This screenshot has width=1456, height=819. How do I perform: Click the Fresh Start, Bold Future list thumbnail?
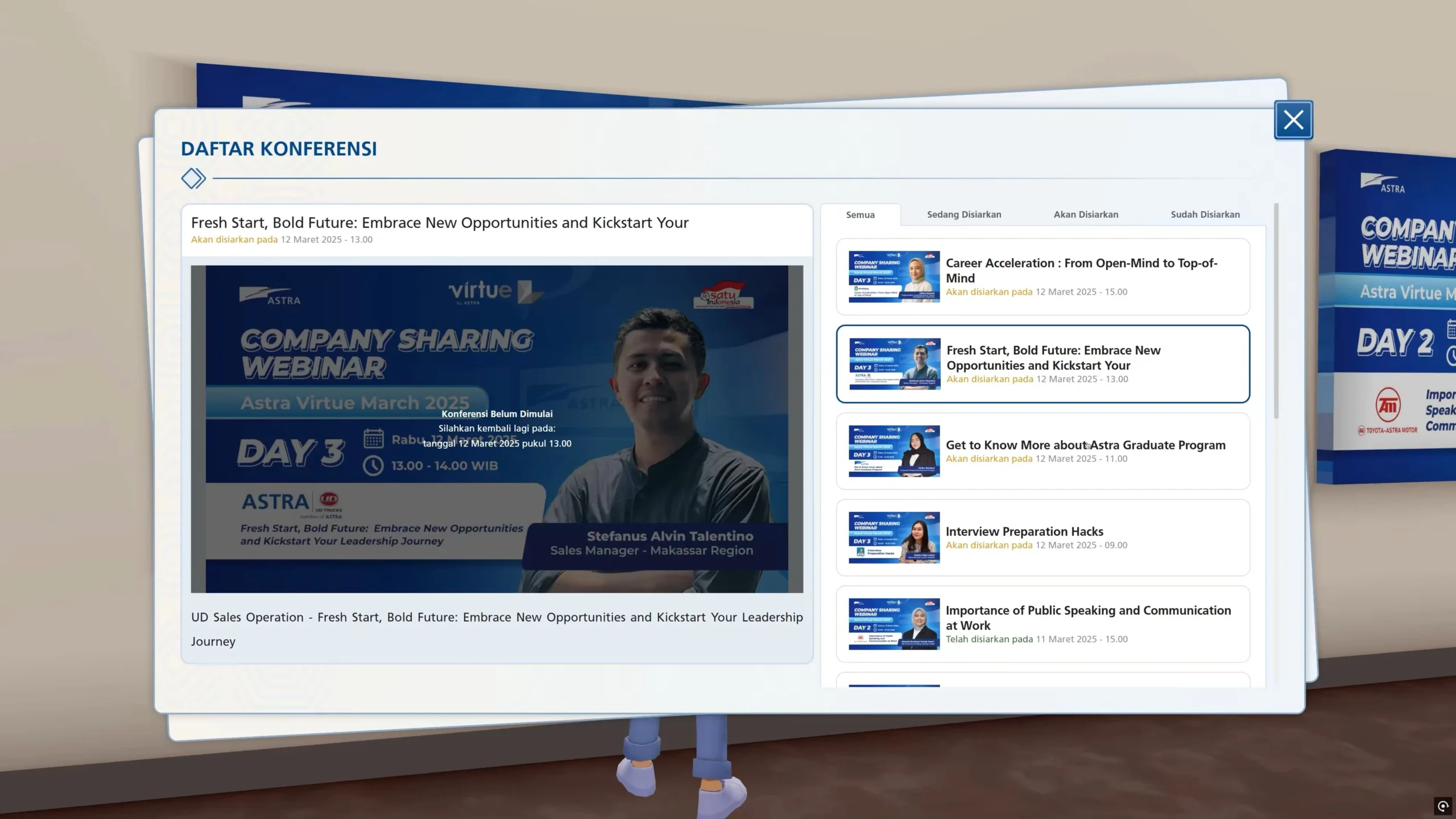pyautogui.click(x=895, y=364)
